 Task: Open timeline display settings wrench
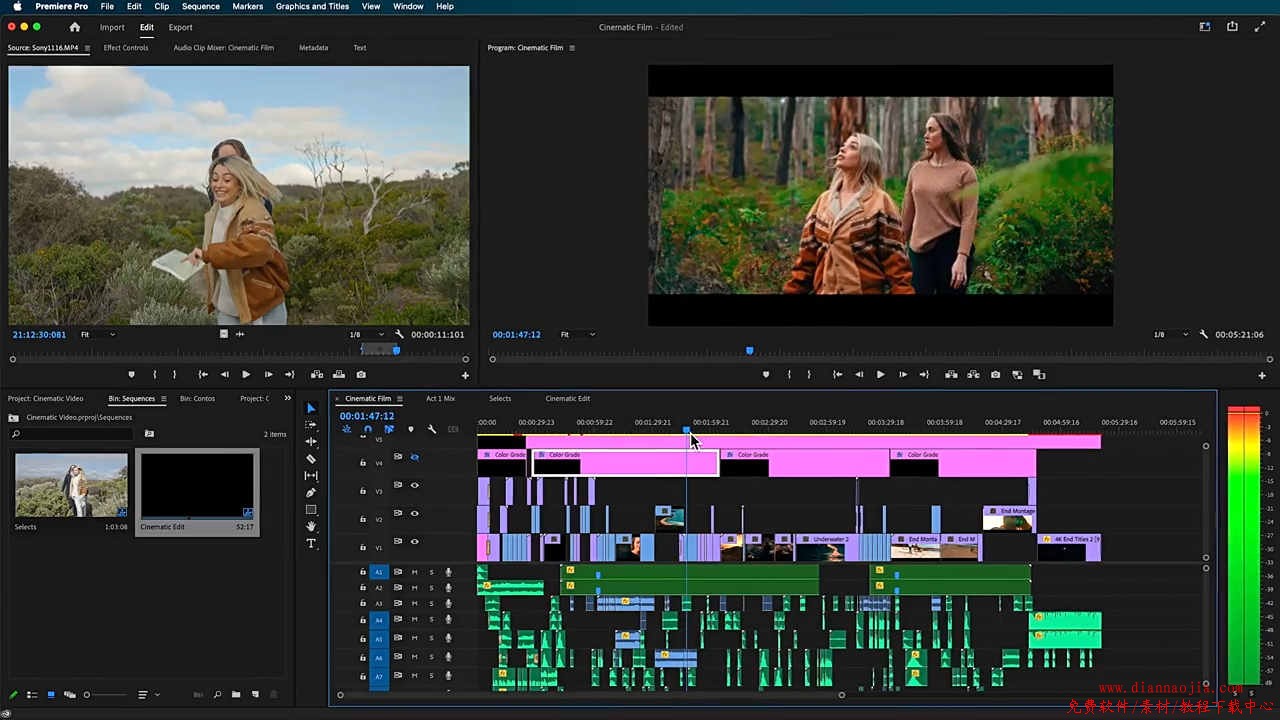pyautogui.click(x=432, y=429)
